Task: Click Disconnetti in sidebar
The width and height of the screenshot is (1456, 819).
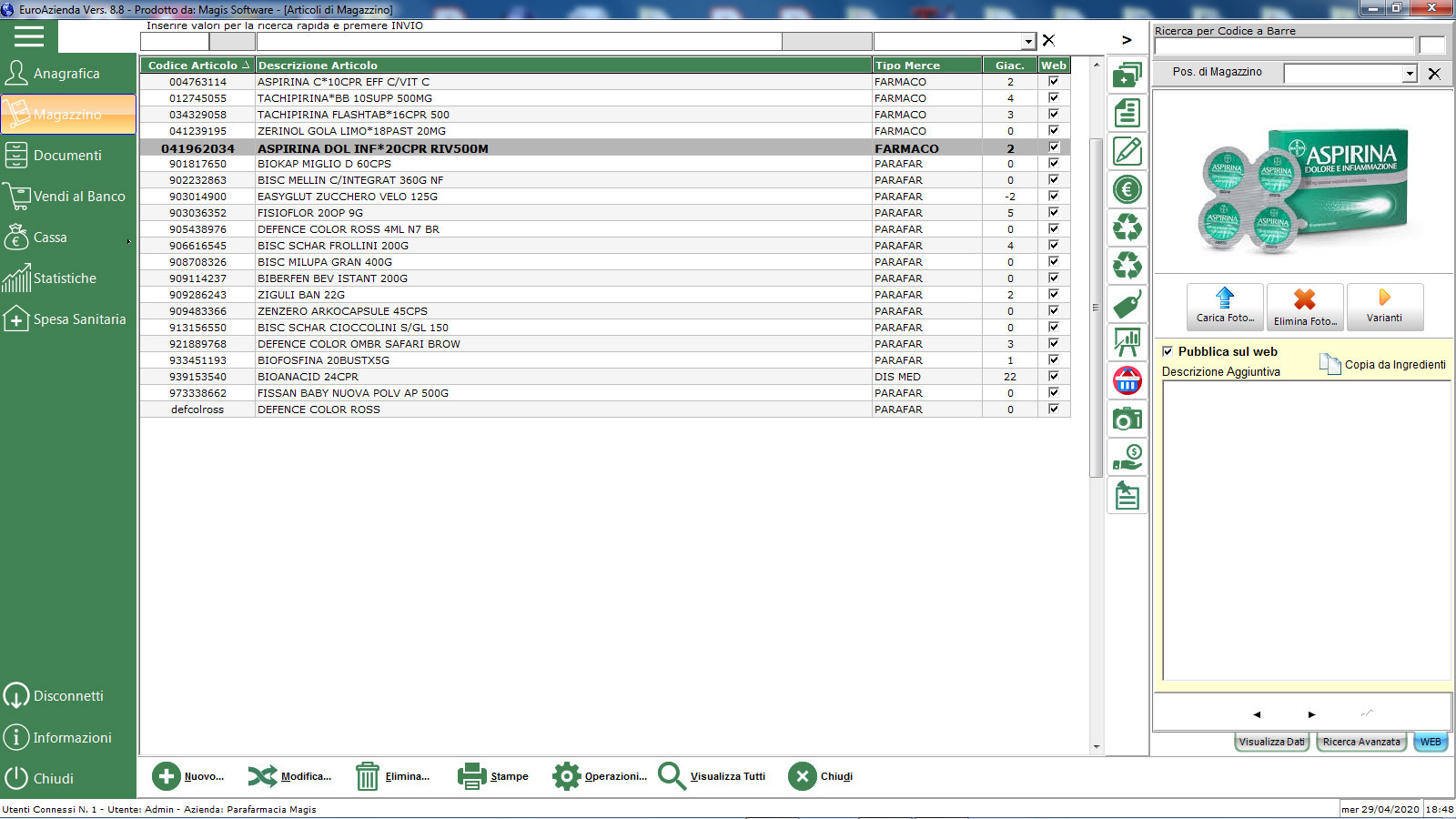Action: 68,696
